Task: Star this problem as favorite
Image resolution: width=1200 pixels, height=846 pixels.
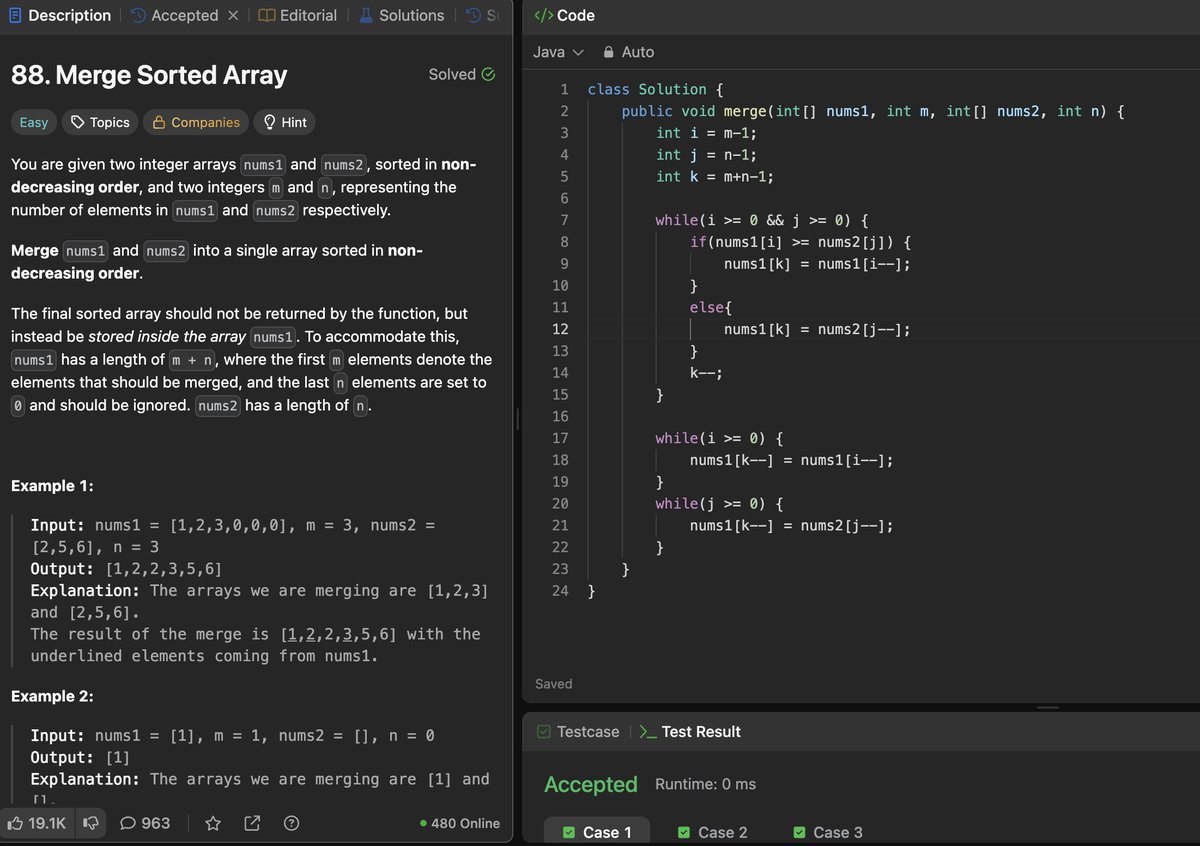Action: tap(212, 823)
